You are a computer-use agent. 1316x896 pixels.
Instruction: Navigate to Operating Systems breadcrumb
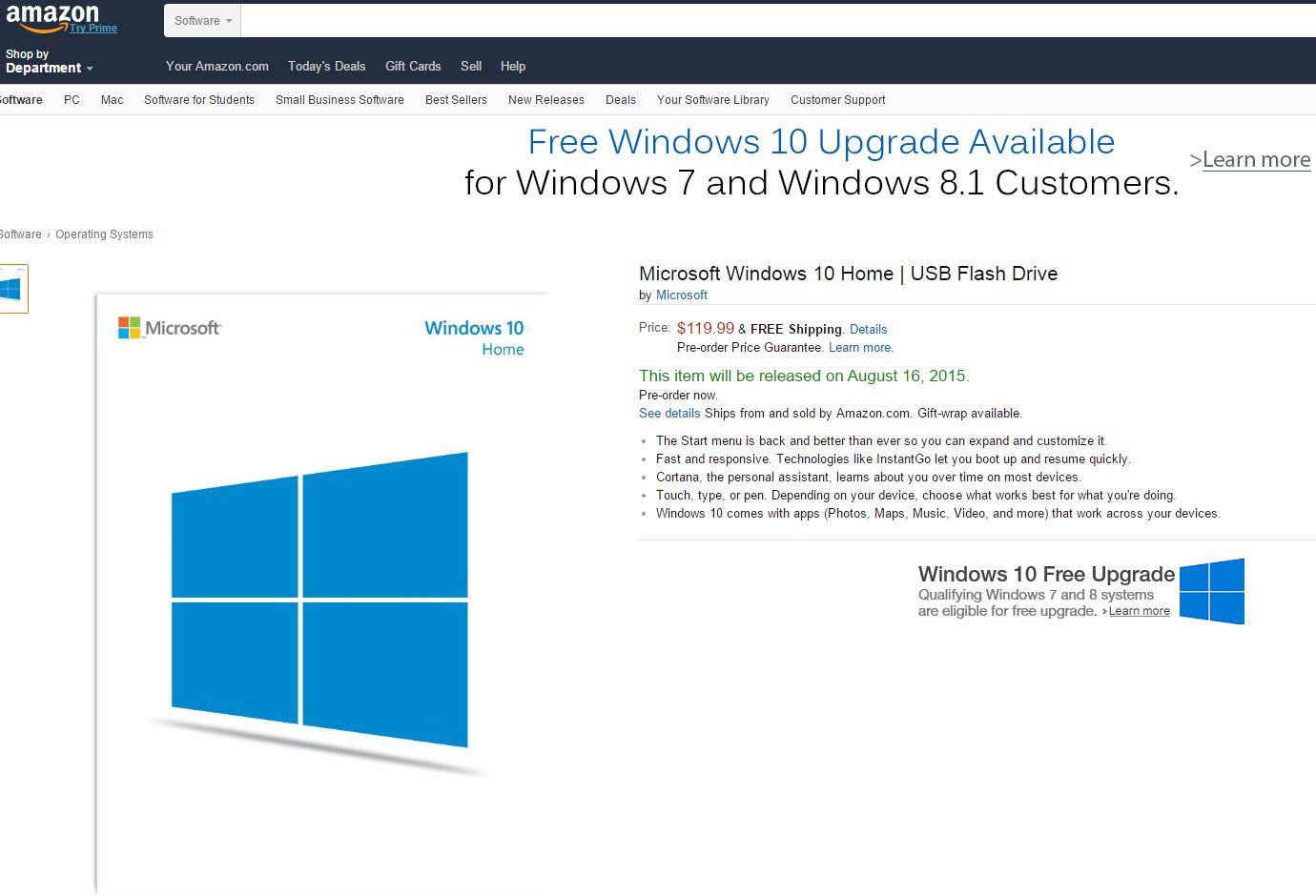click(x=104, y=234)
